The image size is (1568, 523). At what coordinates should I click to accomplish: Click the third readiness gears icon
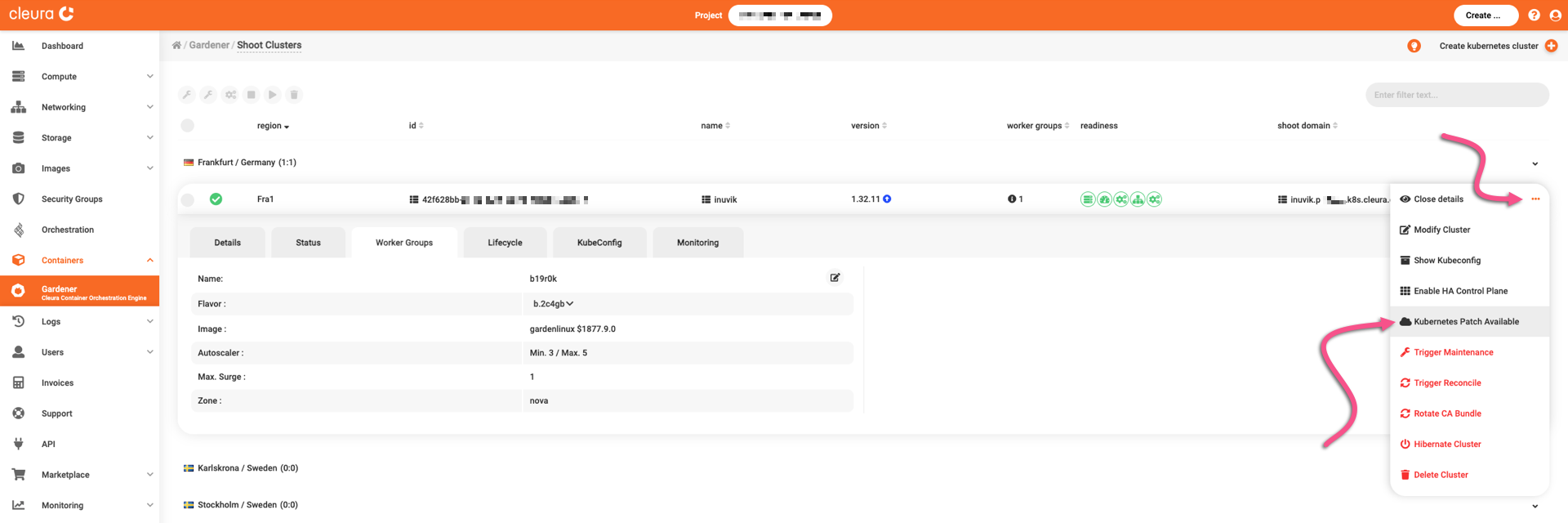[x=1121, y=199]
